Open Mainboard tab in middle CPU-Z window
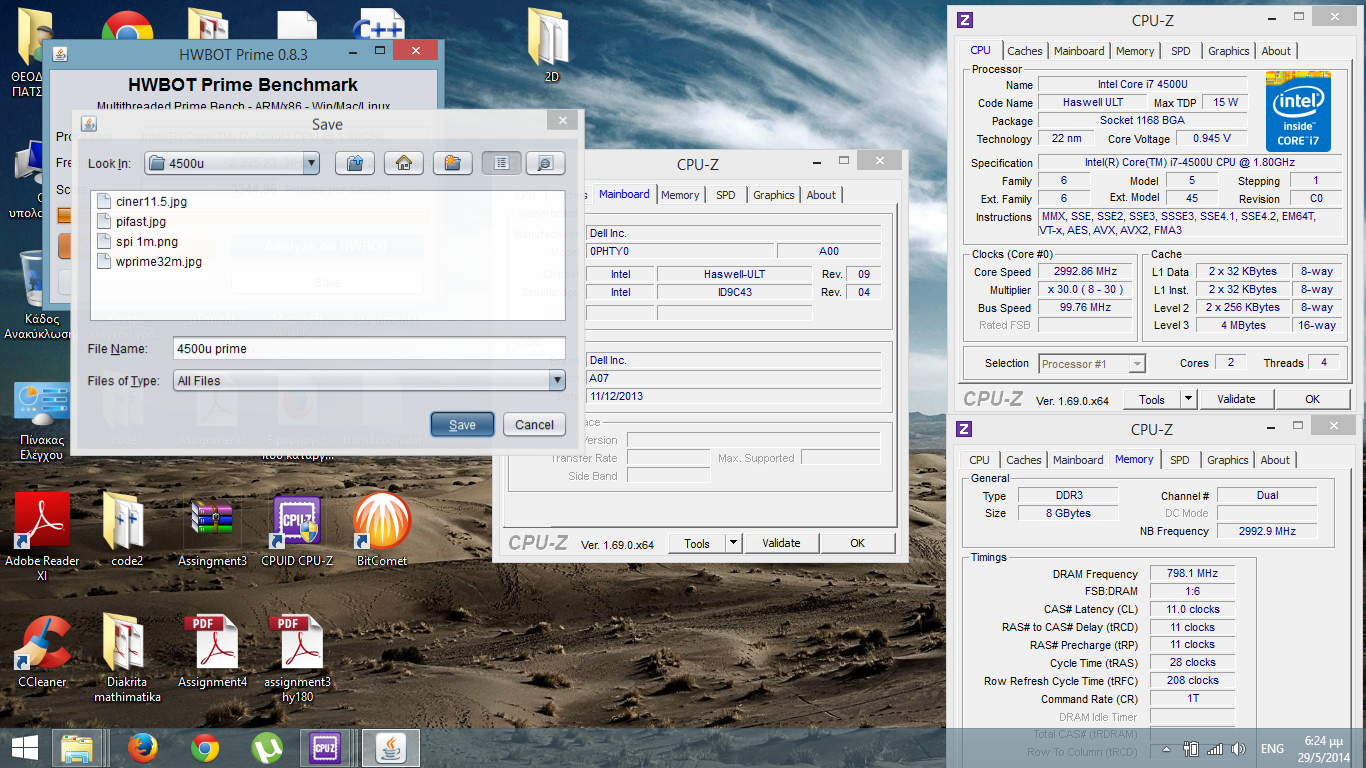This screenshot has width=1366, height=768. coord(624,194)
